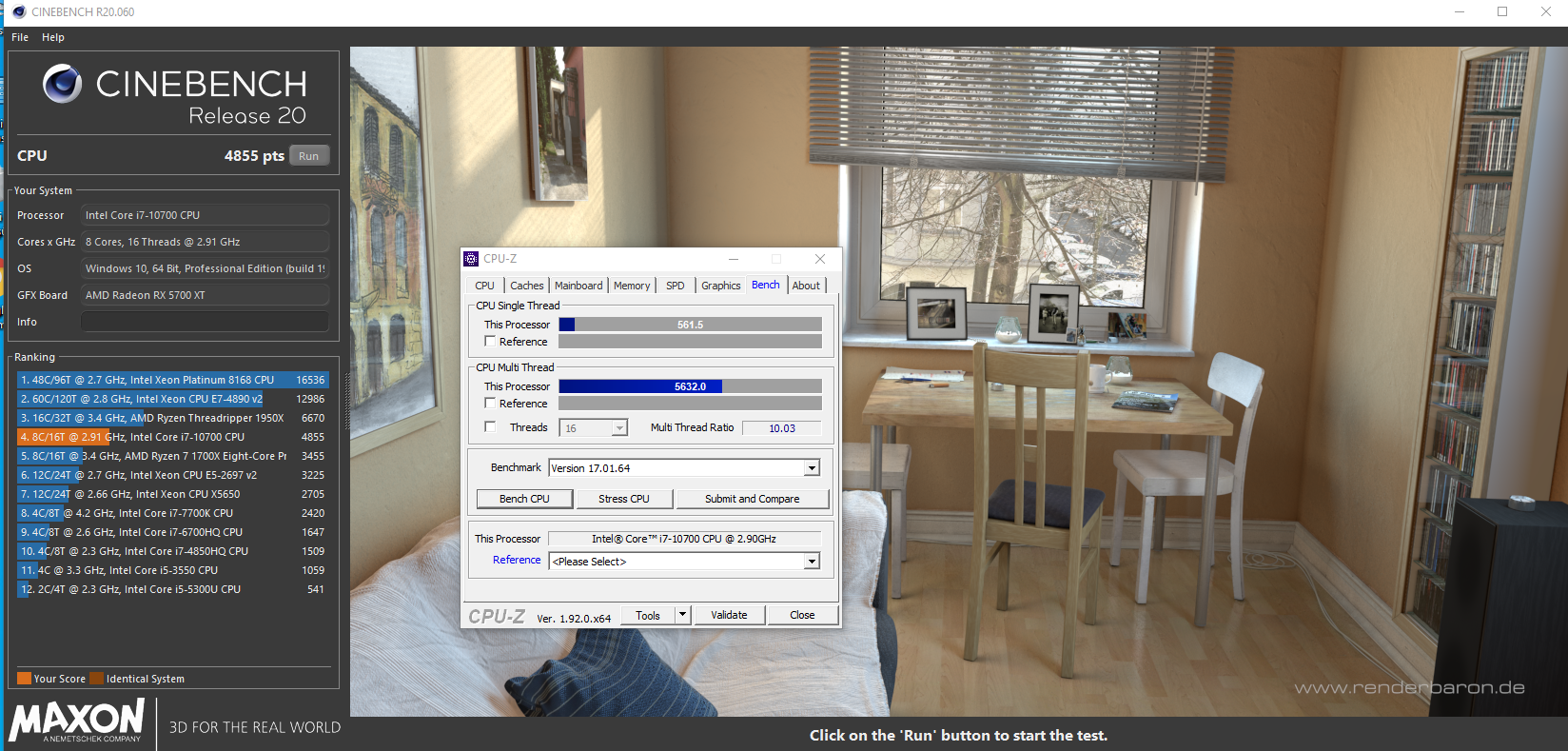The width and height of the screenshot is (1568, 751).
Task: Click the orange Your Score legend swatch
Action: (x=24, y=679)
